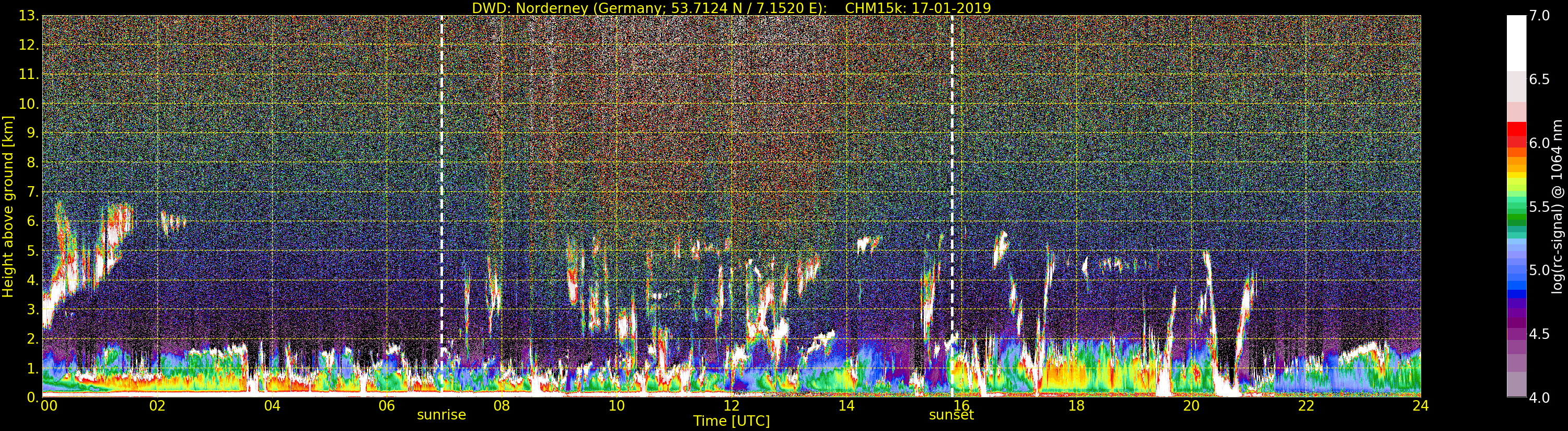Click the colorbar label '6.0'
Screen dimensions: 1568x431
(x=1539, y=143)
